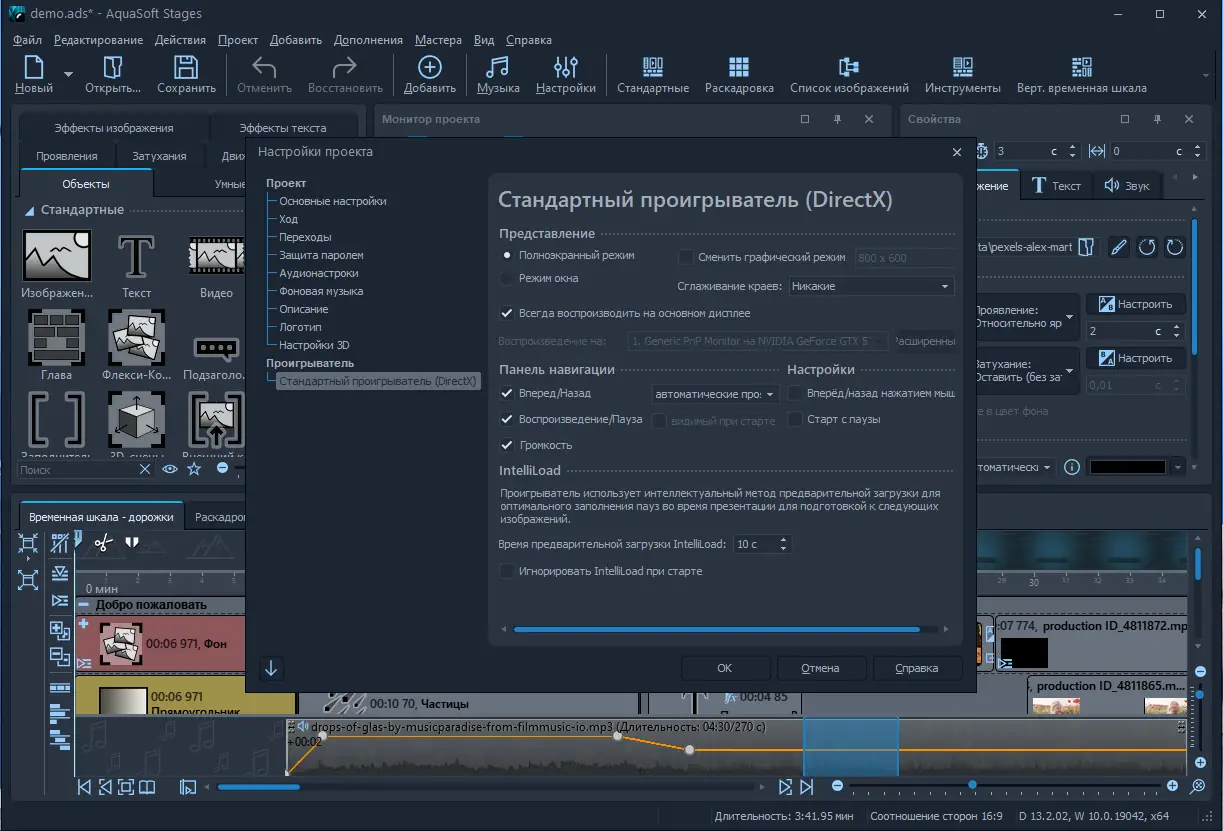Enable Ignore IntelliLoad at start checkbox
The image size is (1223, 831).
point(507,571)
